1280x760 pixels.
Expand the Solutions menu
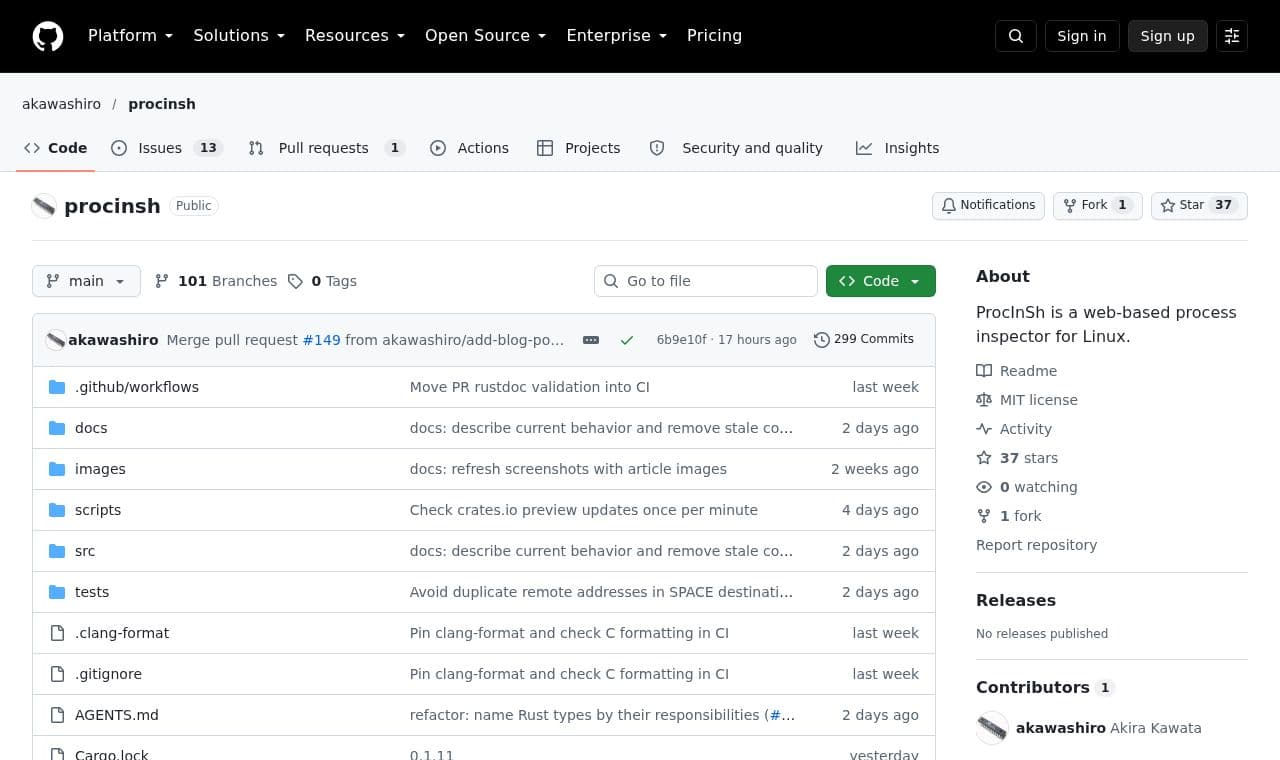coord(239,36)
